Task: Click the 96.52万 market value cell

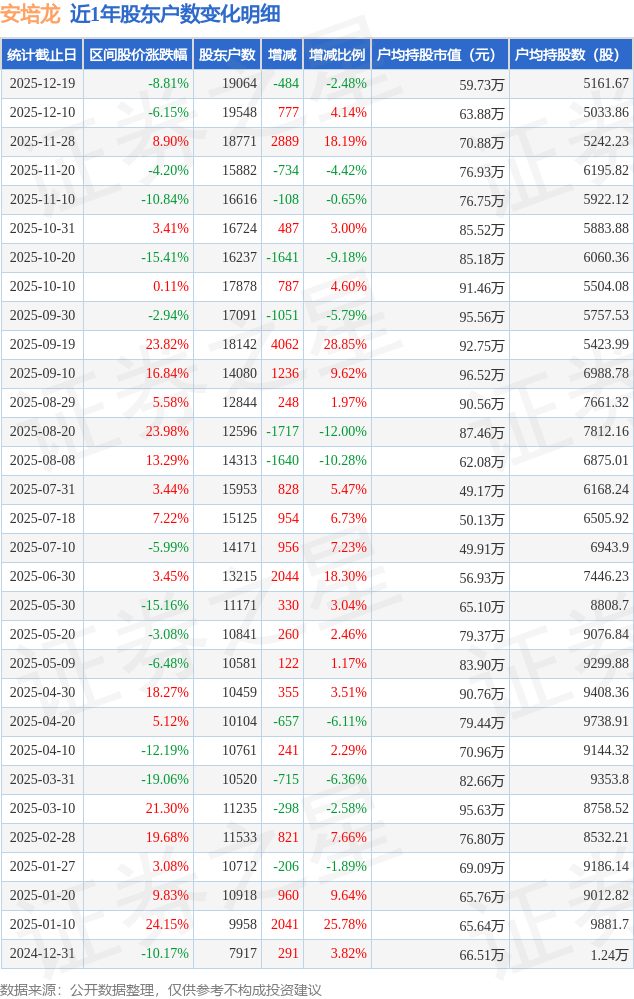Action: coord(481,374)
